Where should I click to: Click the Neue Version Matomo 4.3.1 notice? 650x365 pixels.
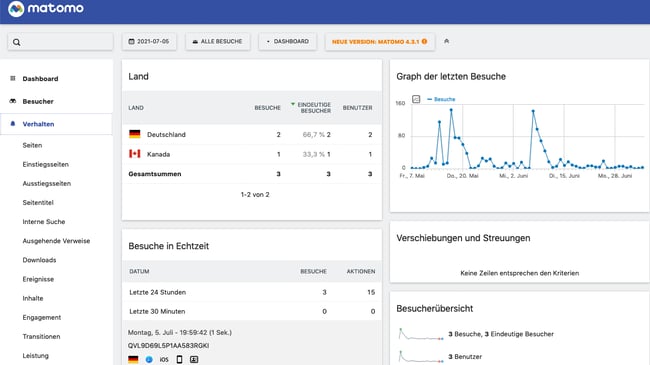point(380,41)
